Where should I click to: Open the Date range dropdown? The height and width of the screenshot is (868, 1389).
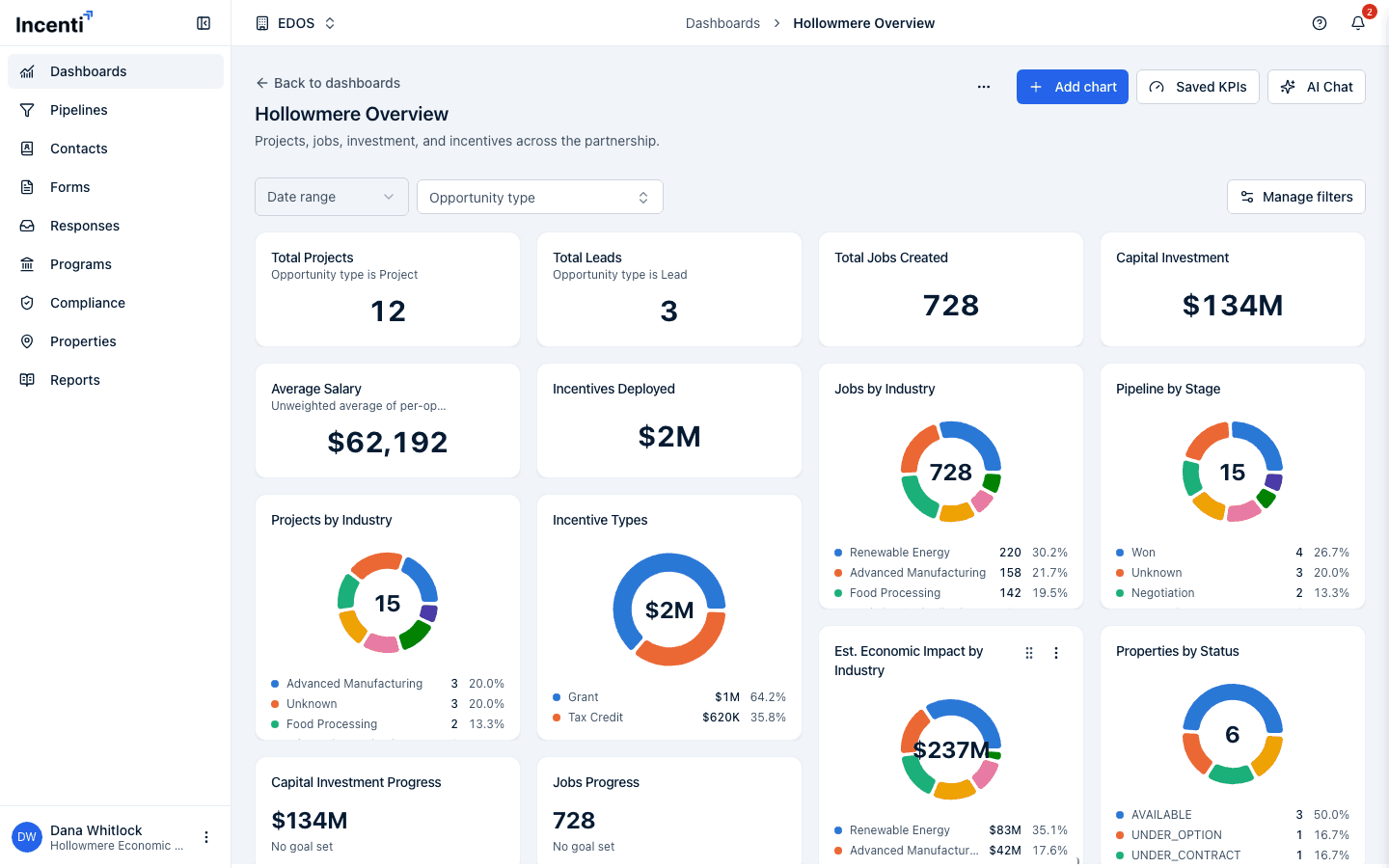[332, 197]
